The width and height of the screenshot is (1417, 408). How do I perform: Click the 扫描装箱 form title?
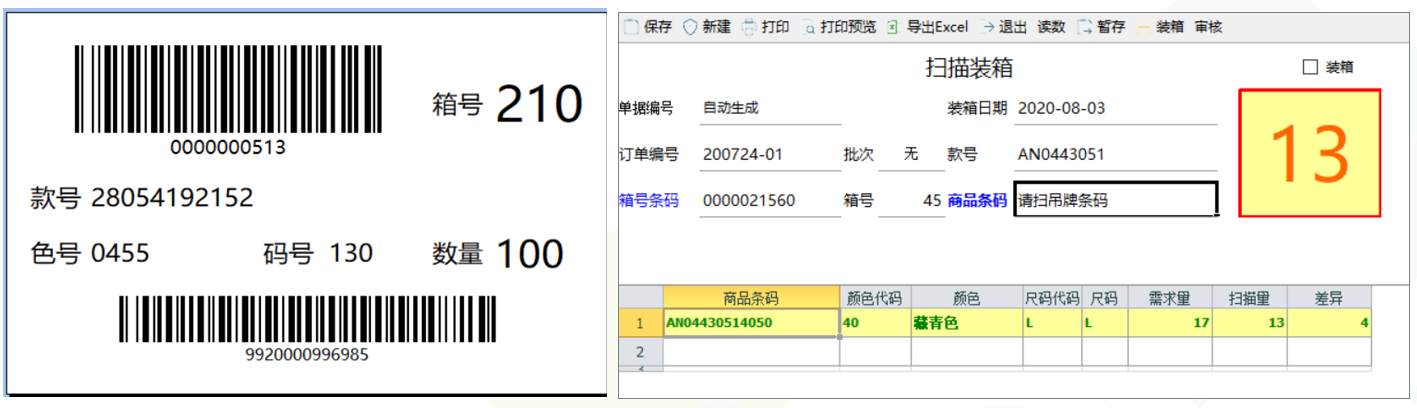point(969,67)
